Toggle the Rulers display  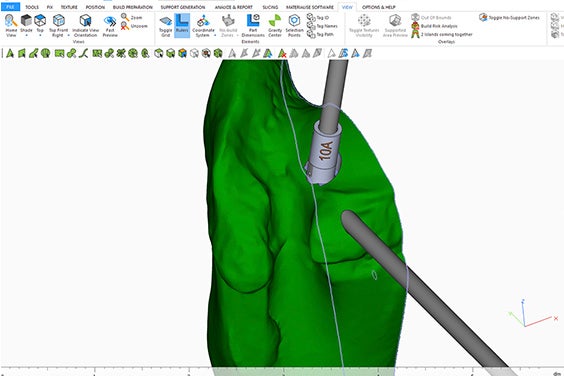[182, 26]
